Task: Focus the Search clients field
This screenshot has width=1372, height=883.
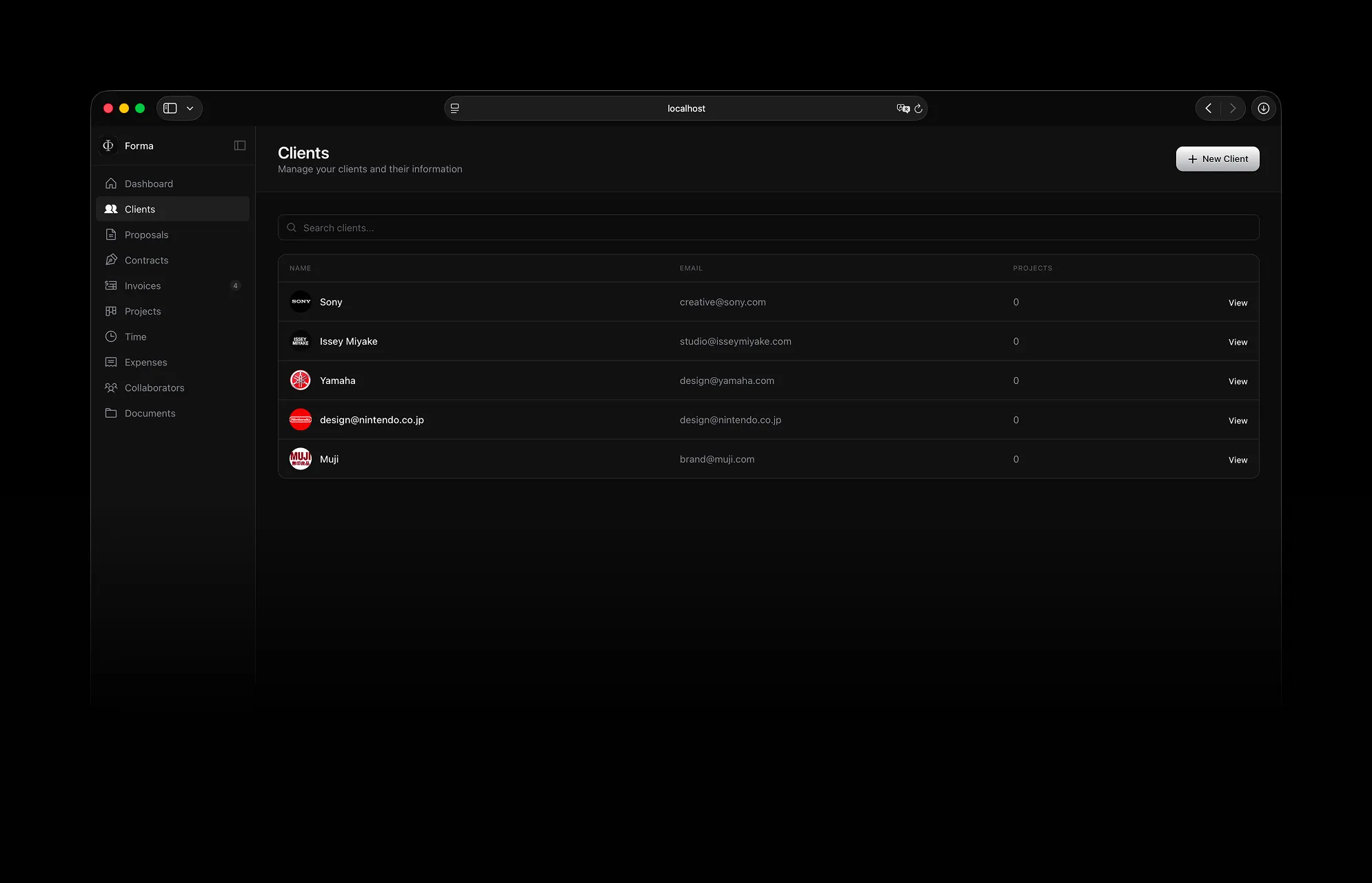Action: click(768, 228)
